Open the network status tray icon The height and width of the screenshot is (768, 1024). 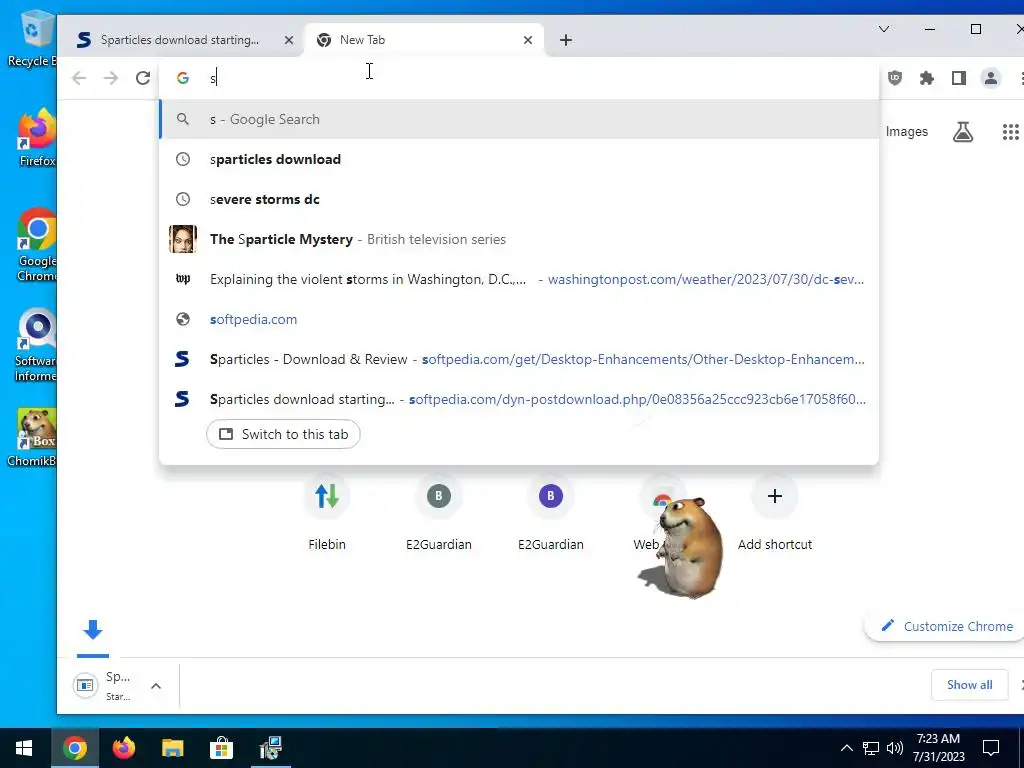point(871,748)
